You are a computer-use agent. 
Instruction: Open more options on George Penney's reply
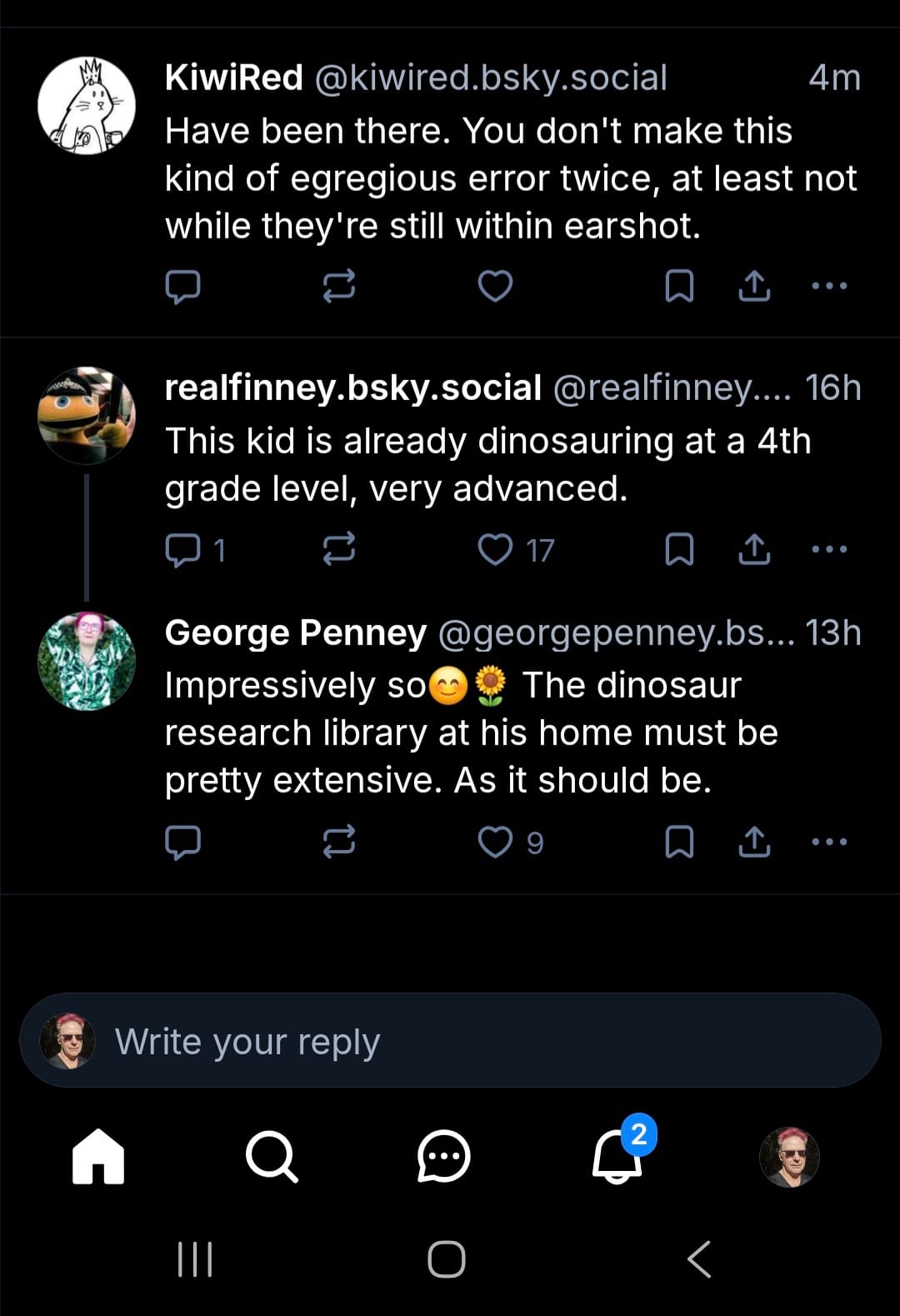(829, 842)
